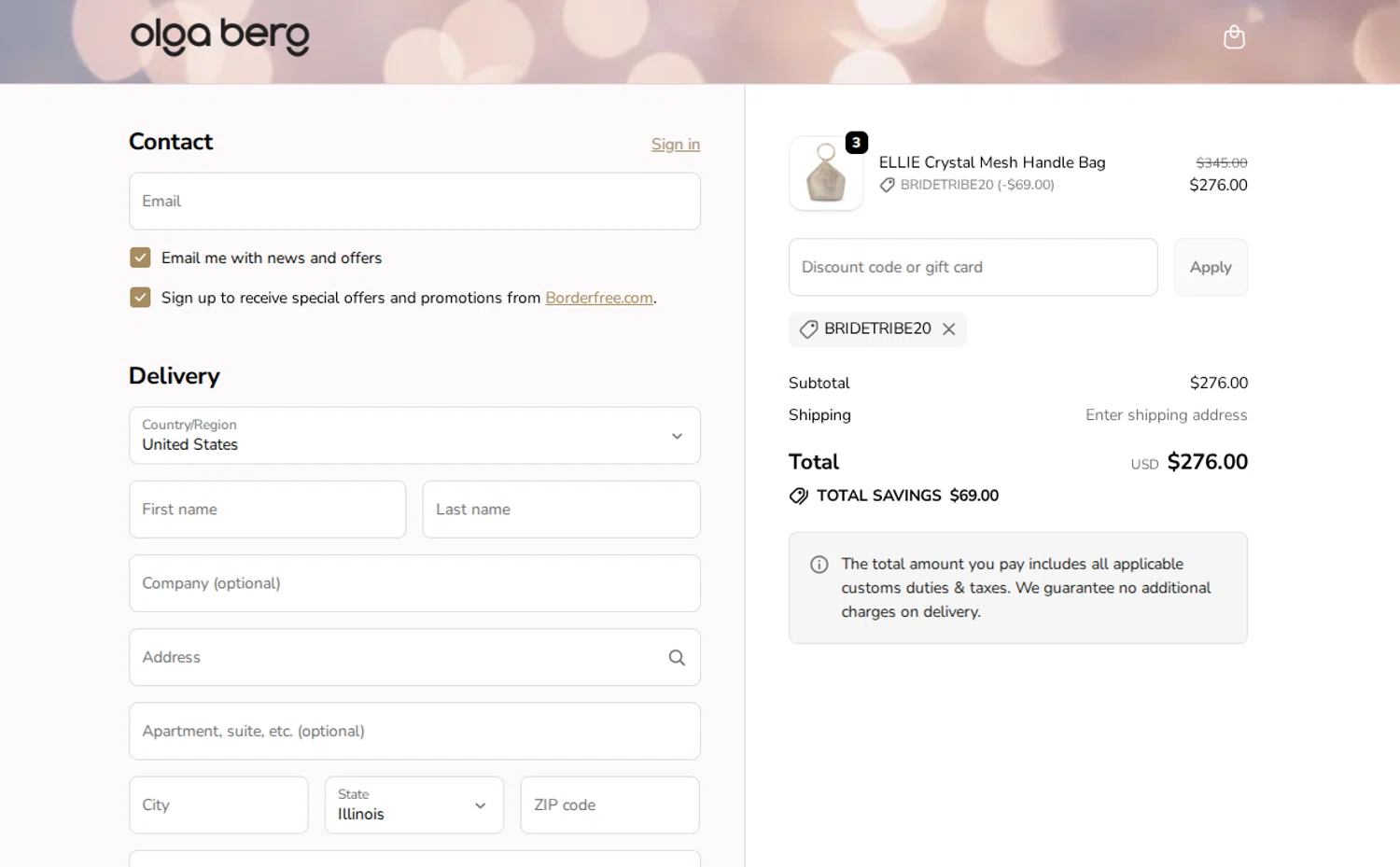This screenshot has width=1400, height=867.
Task: Click the Apply discount button
Action: (1211, 267)
